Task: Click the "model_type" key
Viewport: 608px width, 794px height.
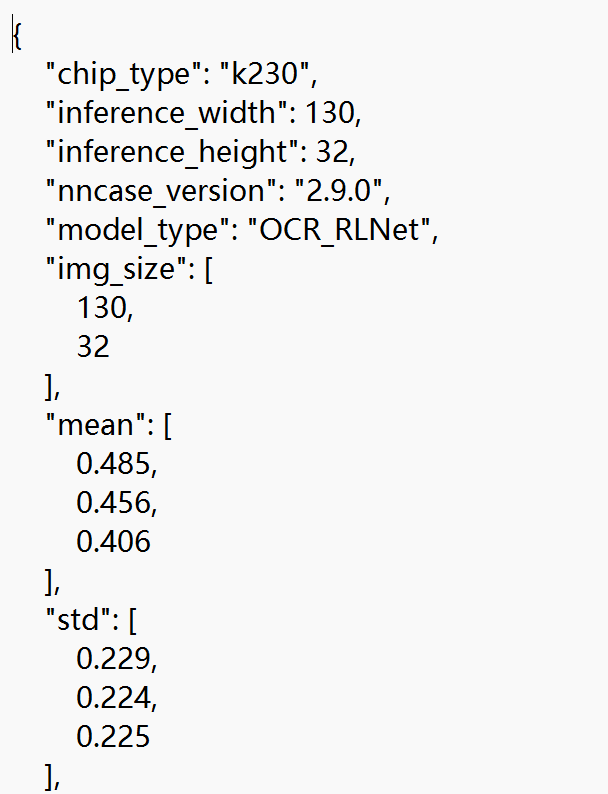Action: coord(138,231)
